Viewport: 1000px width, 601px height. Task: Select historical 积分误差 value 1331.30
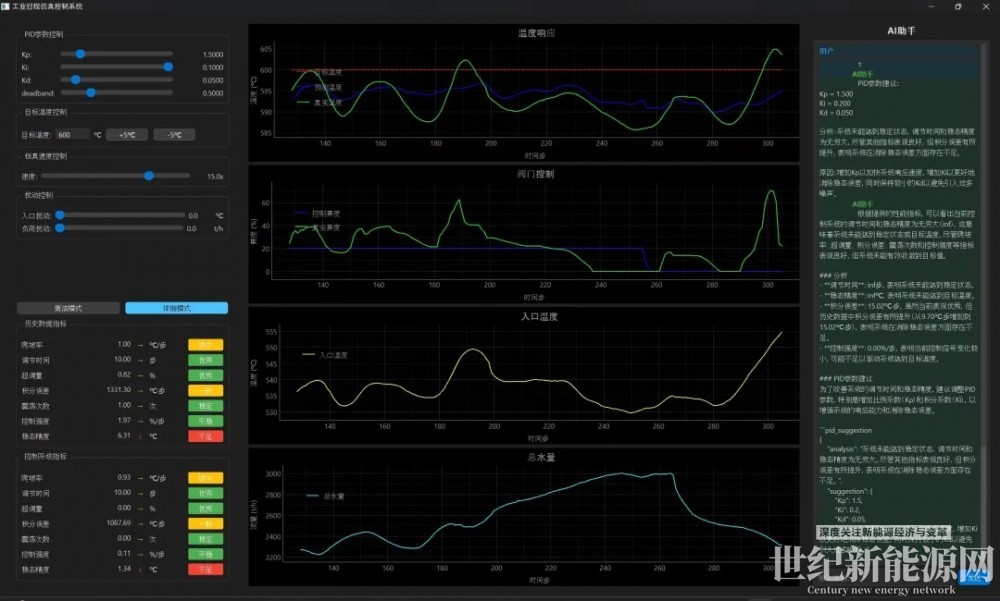[x=119, y=390]
